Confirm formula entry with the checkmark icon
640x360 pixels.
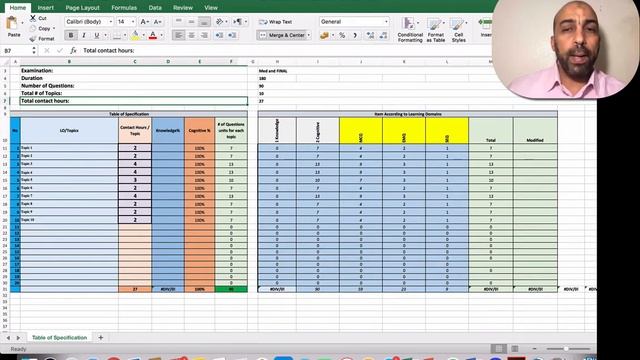[60, 51]
